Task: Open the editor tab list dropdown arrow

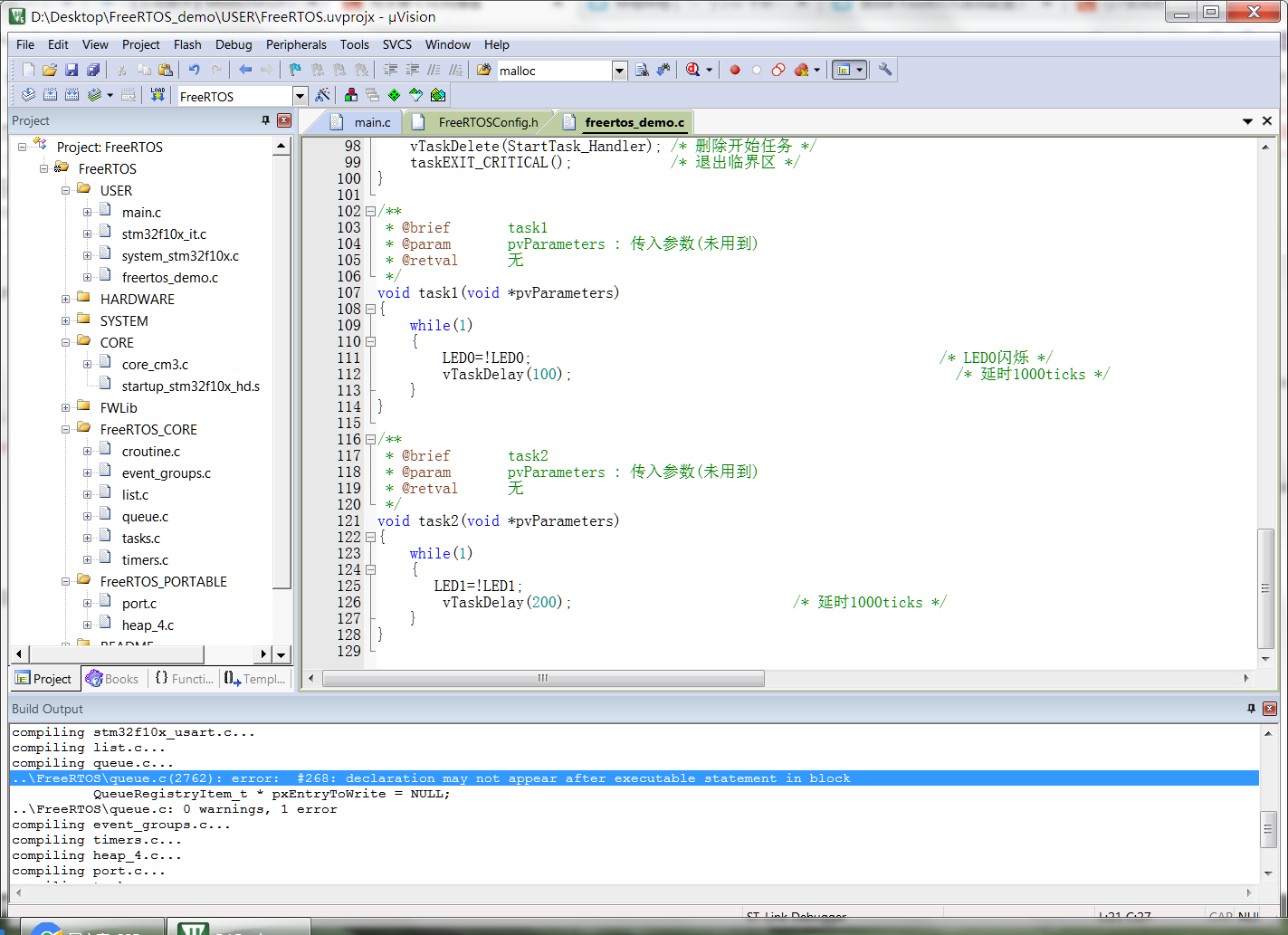Action: point(1247,121)
